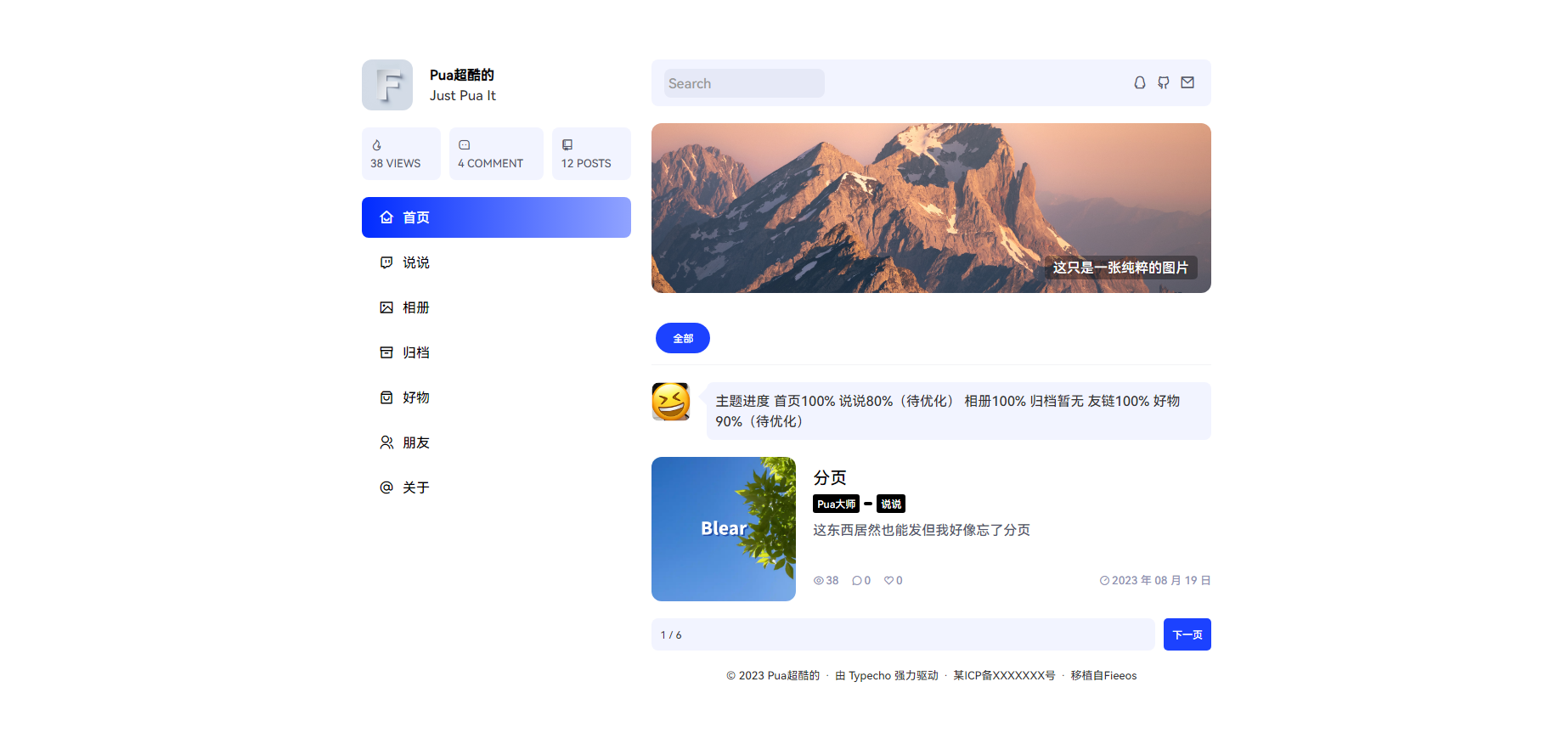Open the 分页 post title
The height and width of the screenshot is (755, 1568).
pyautogui.click(x=829, y=477)
